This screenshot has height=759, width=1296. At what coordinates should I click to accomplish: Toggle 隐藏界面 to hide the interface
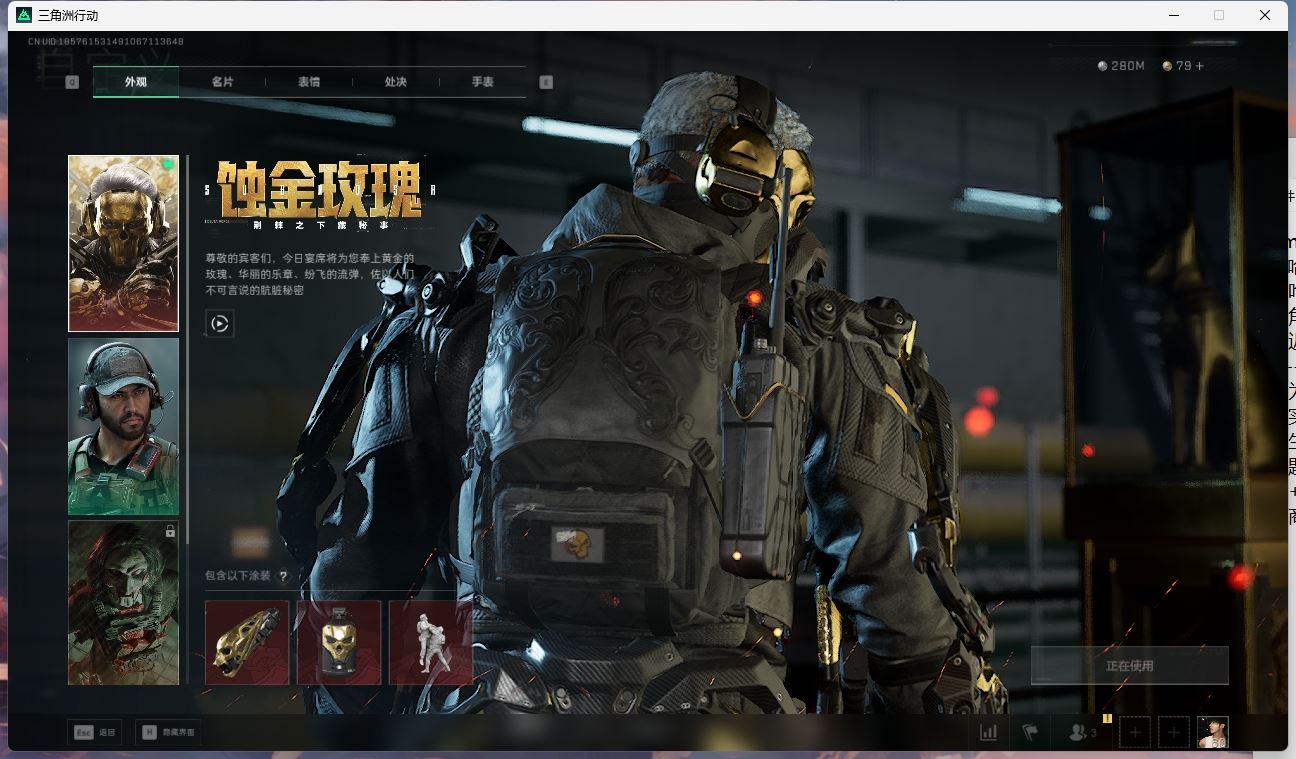(x=168, y=732)
